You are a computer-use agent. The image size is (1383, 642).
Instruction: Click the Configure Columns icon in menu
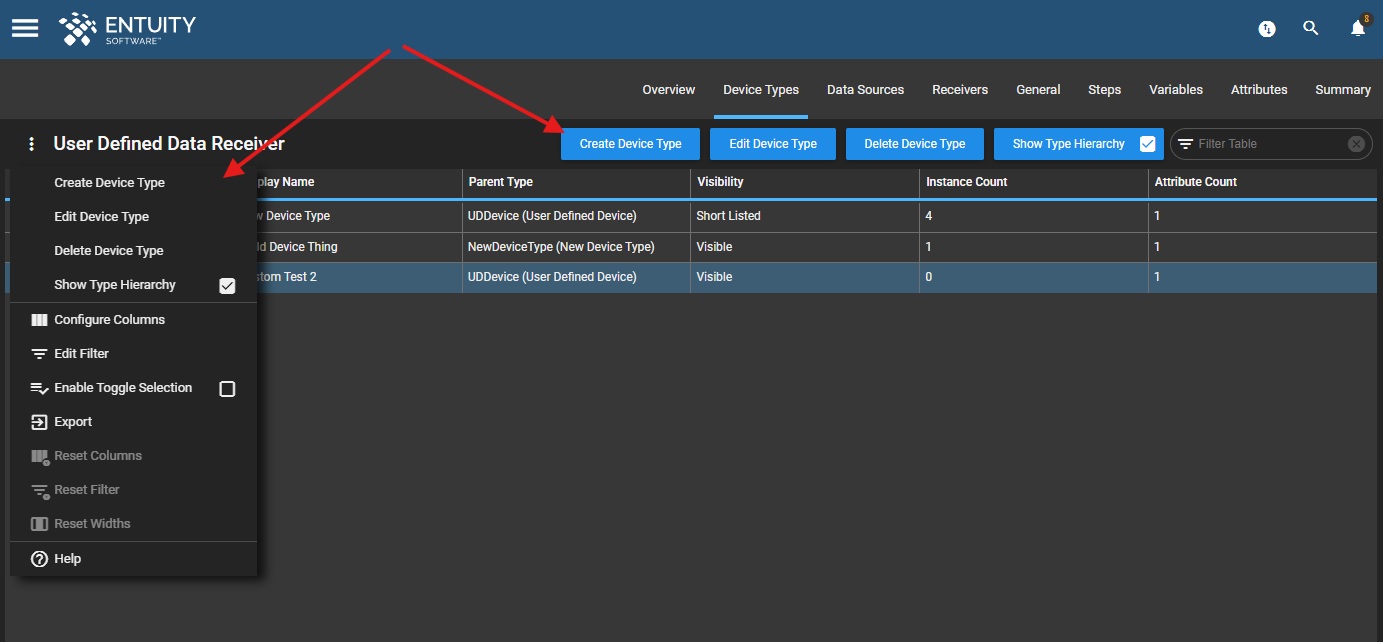tap(39, 320)
